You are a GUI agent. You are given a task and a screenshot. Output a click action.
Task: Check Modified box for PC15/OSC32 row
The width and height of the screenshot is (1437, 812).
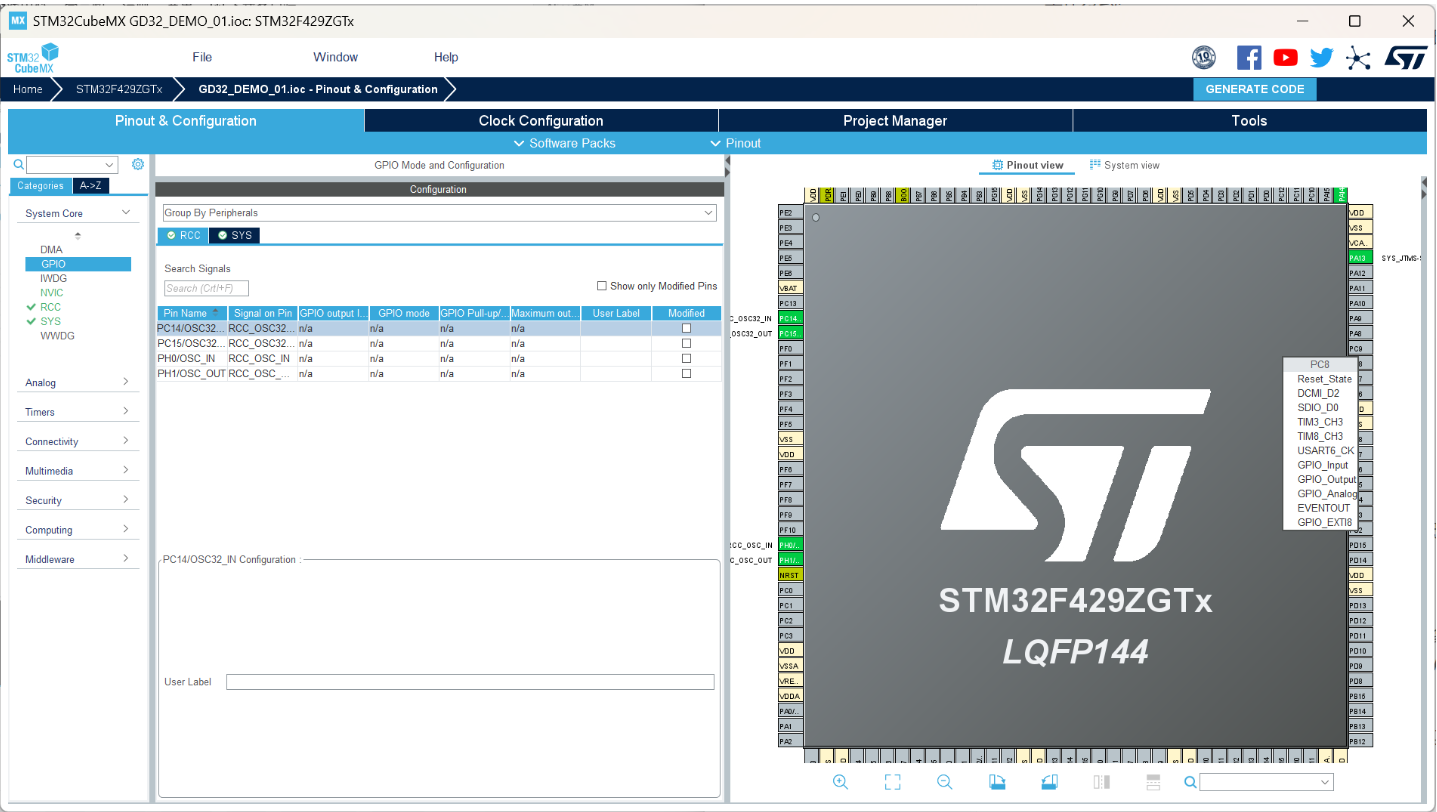pos(686,343)
